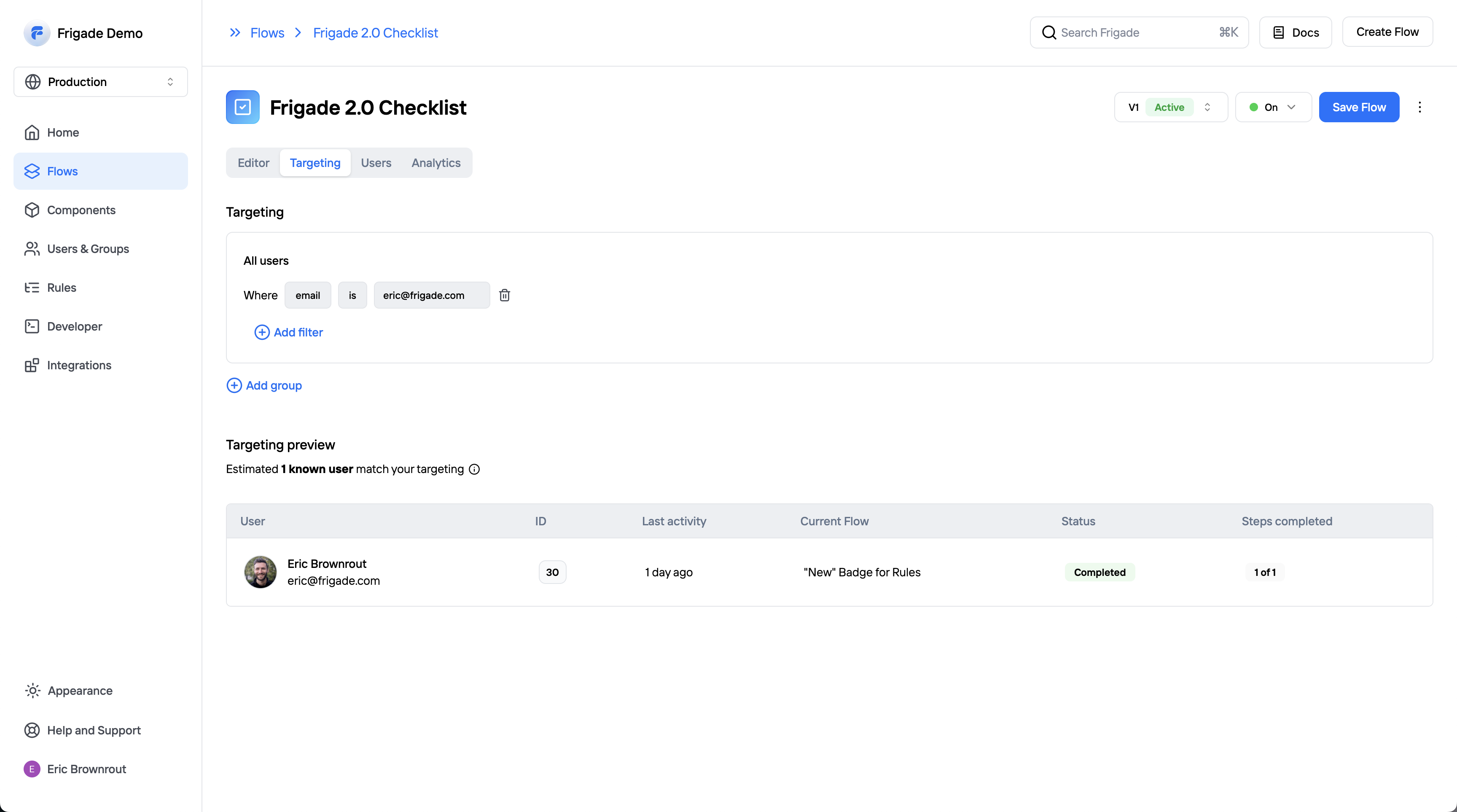This screenshot has height=812, width=1457.
Task: Change the email property filter field
Action: point(307,295)
